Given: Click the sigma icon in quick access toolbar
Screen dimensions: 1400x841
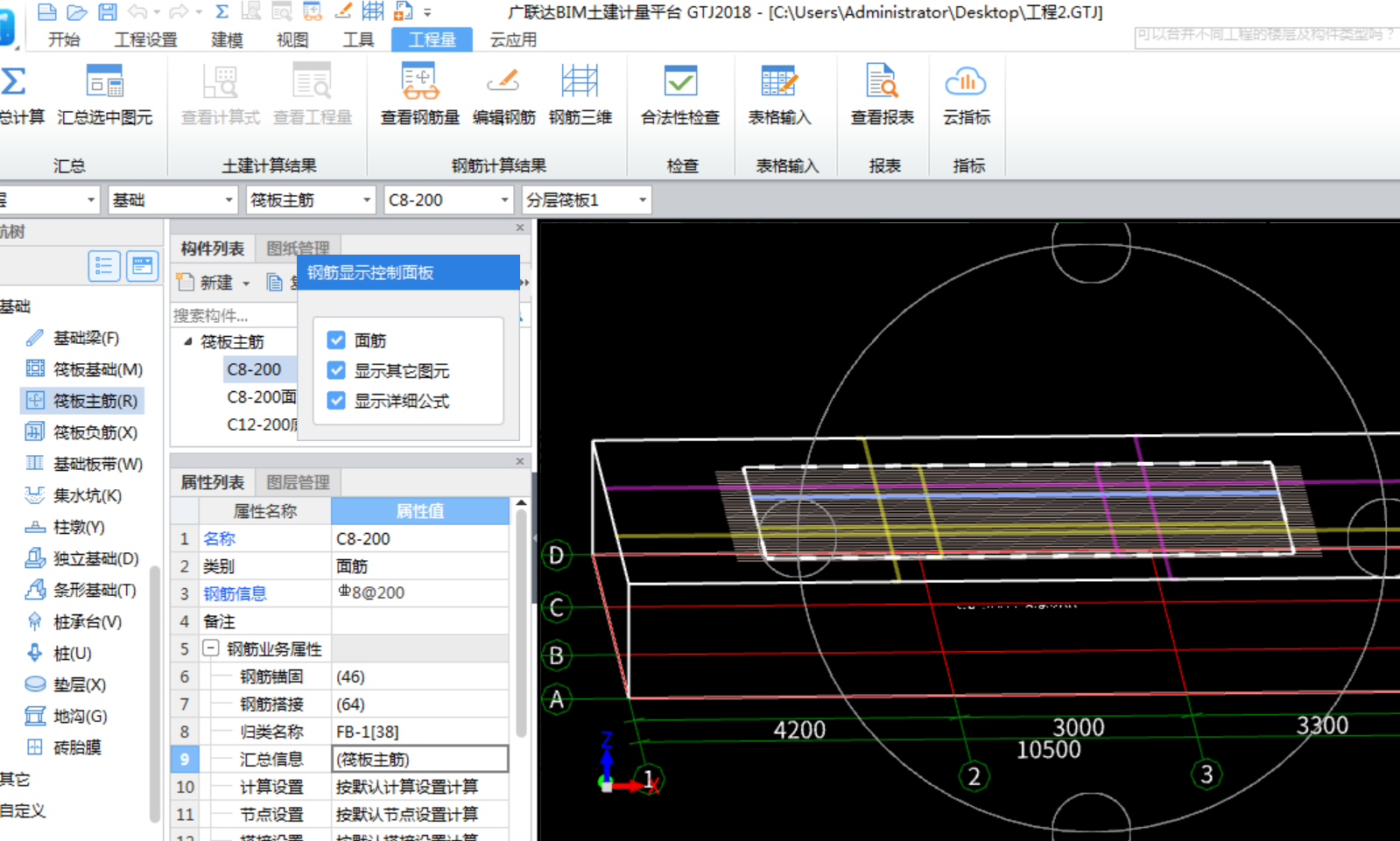Looking at the screenshot, I should pyautogui.click(x=222, y=11).
